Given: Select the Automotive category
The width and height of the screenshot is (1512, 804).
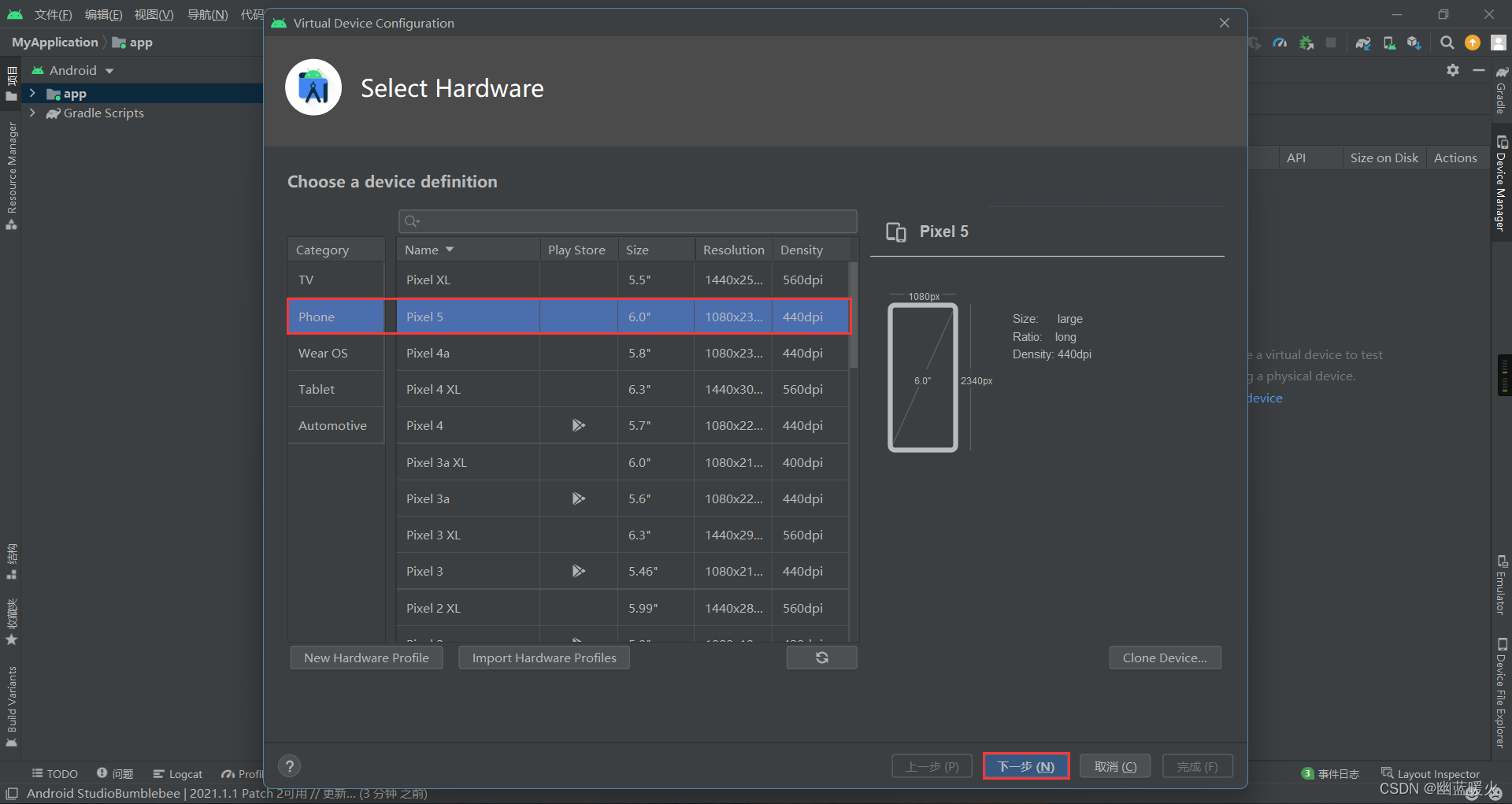Looking at the screenshot, I should [x=336, y=425].
